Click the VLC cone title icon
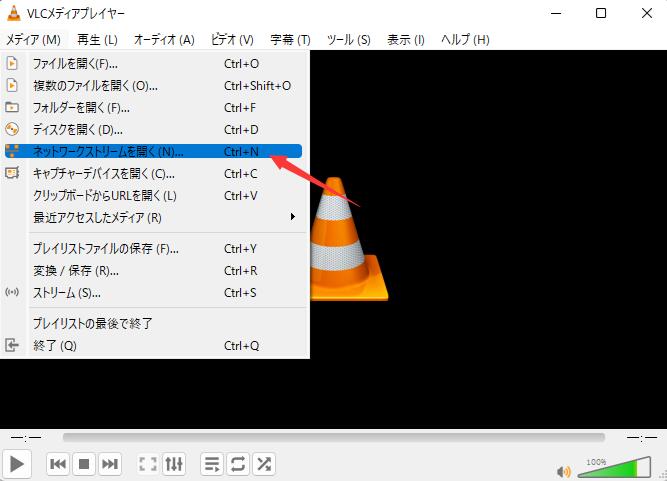 (x=14, y=13)
